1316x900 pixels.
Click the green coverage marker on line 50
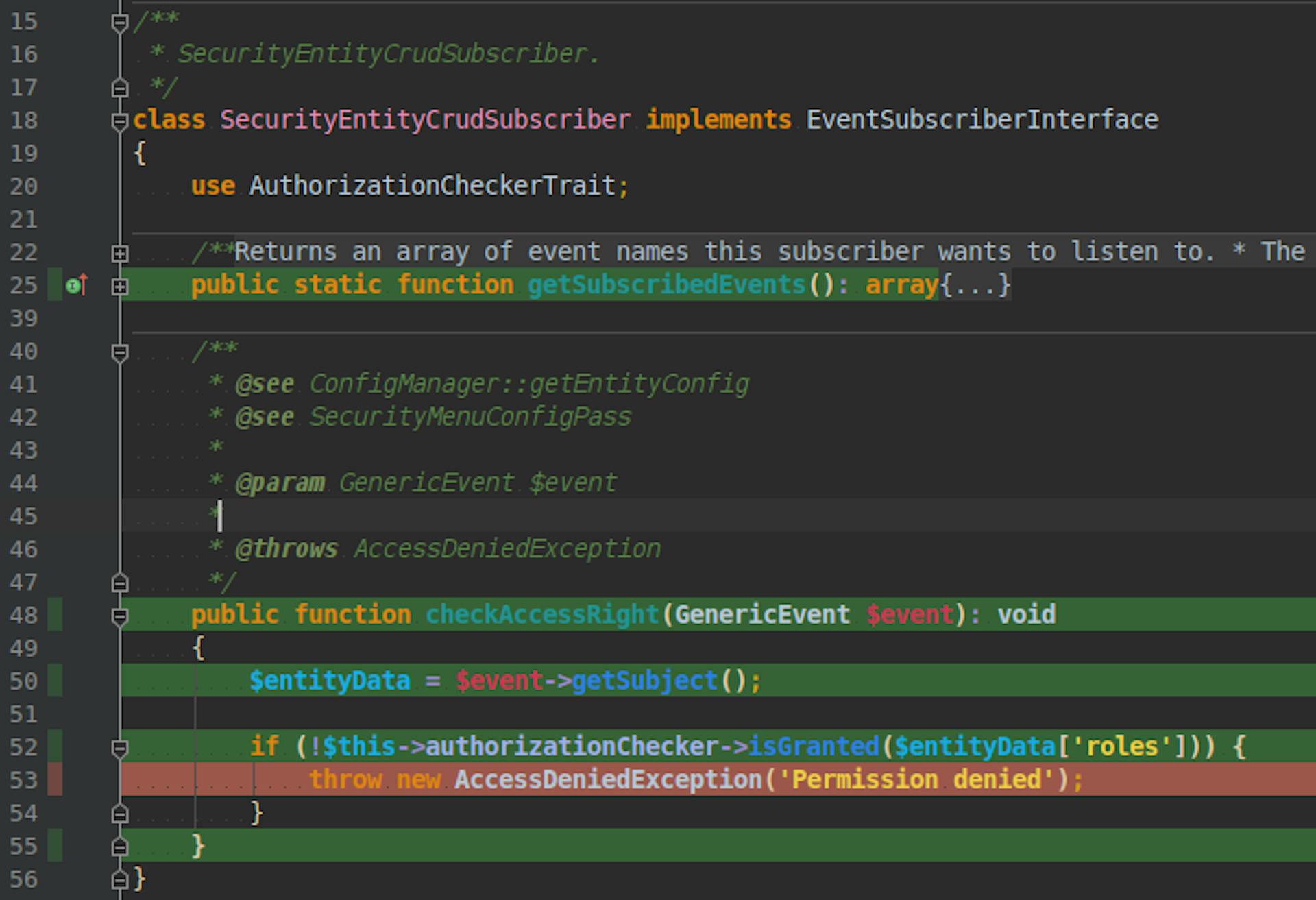coord(55,681)
